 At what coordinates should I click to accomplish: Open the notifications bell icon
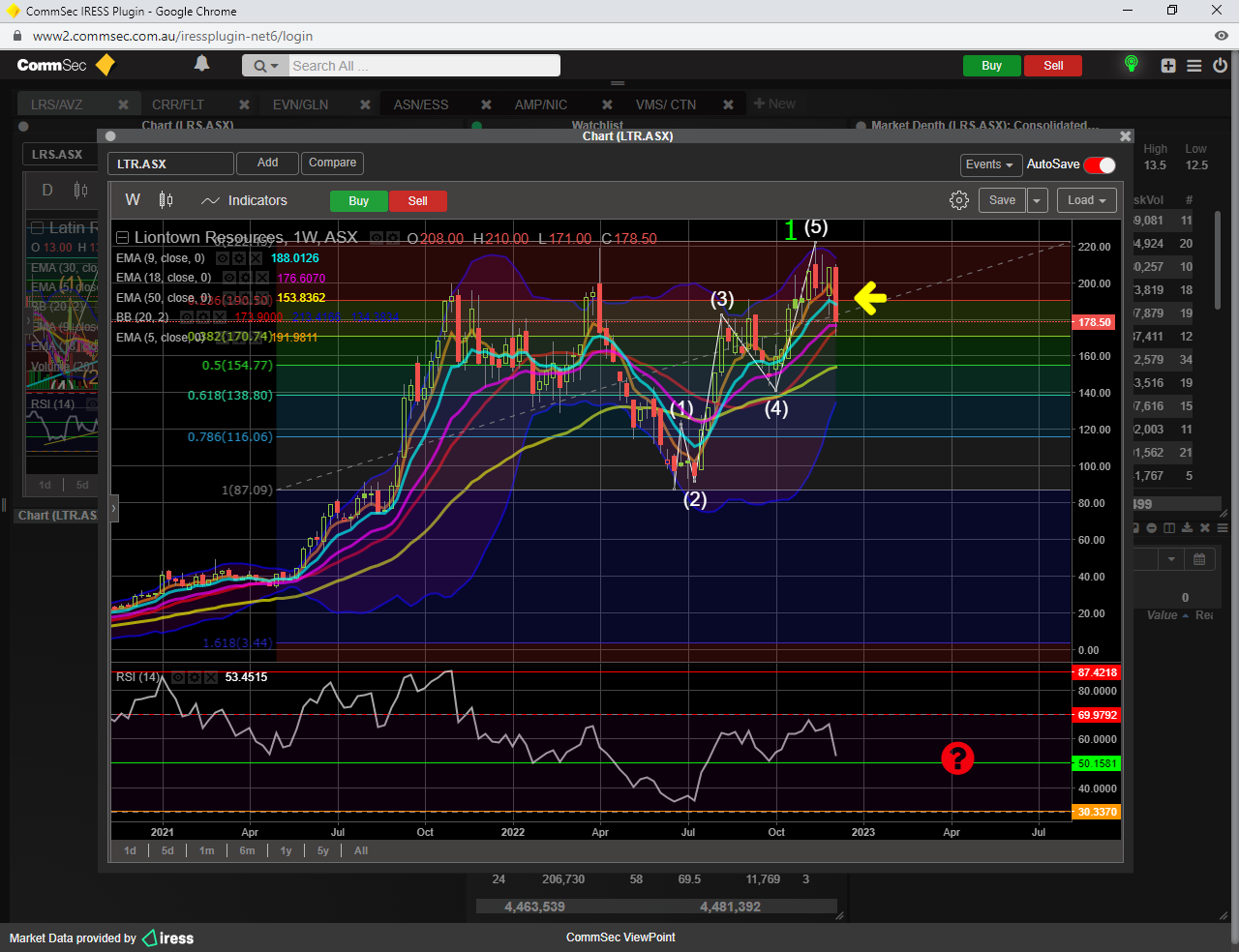point(201,64)
